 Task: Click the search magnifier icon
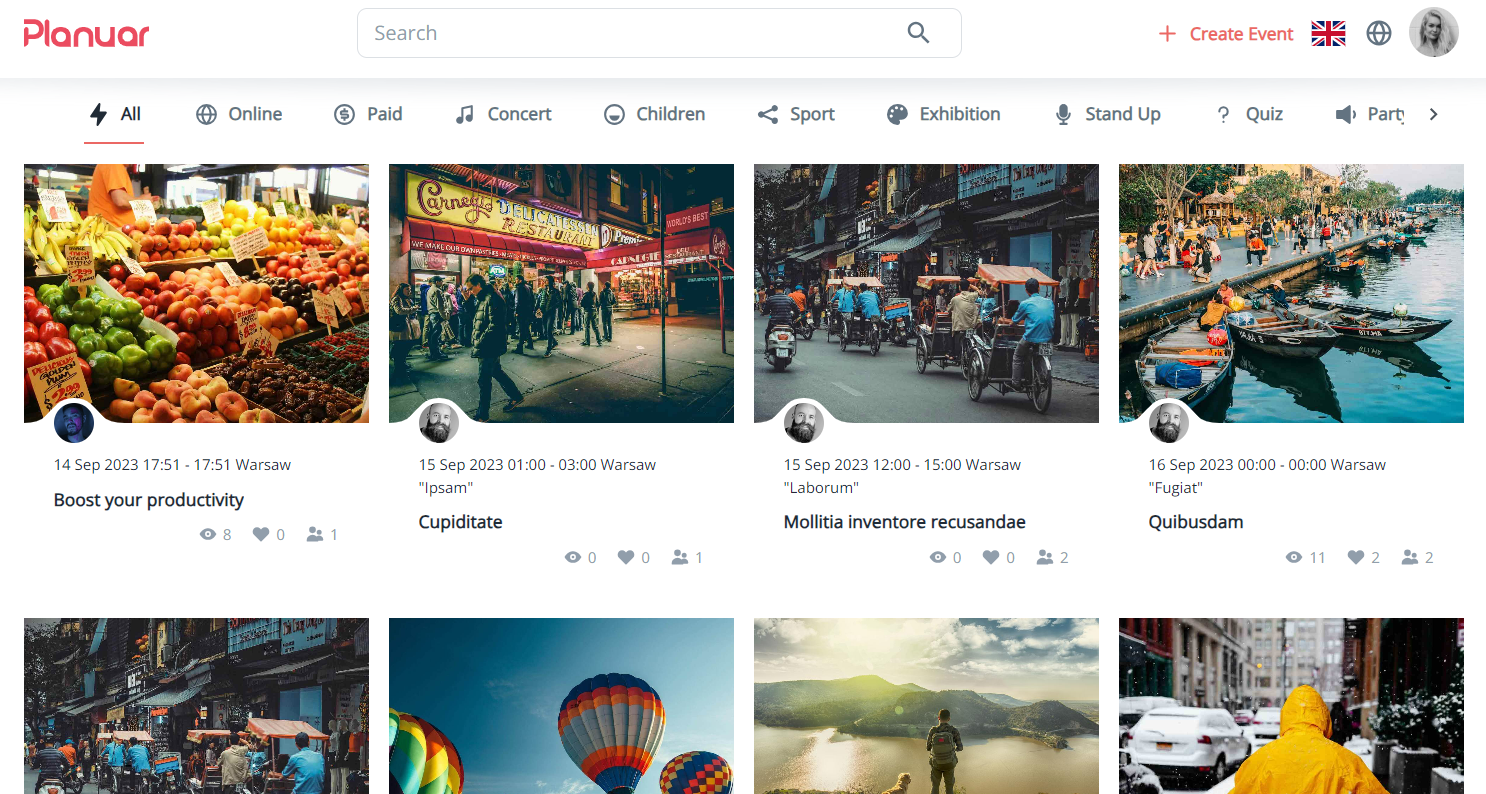pyautogui.click(x=918, y=33)
